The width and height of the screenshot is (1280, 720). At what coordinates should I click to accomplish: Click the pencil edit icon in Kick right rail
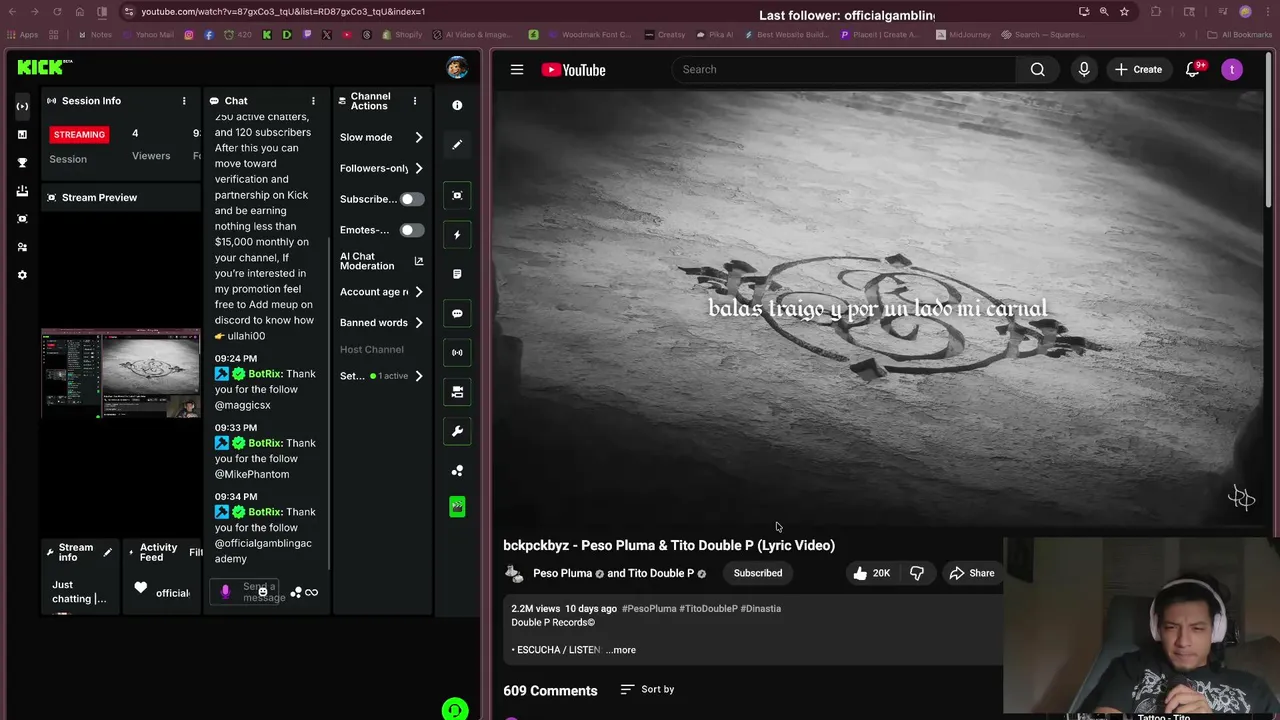pos(457,145)
